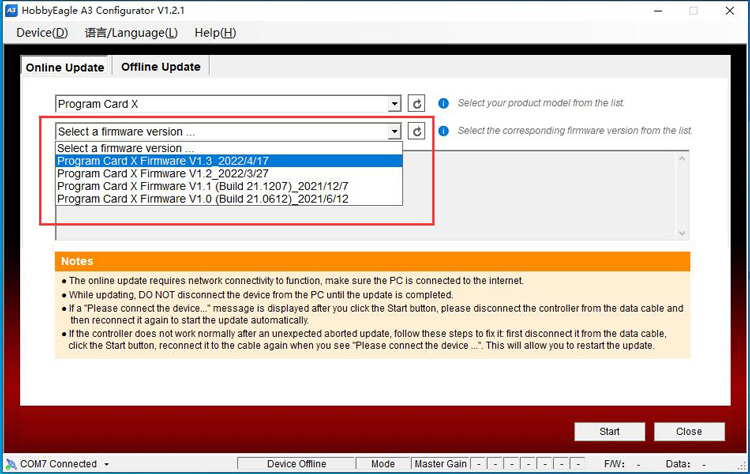Switch to the Offline Update tab
This screenshot has height=474, width=750.
pyautogui.click(x=161, y=67)
